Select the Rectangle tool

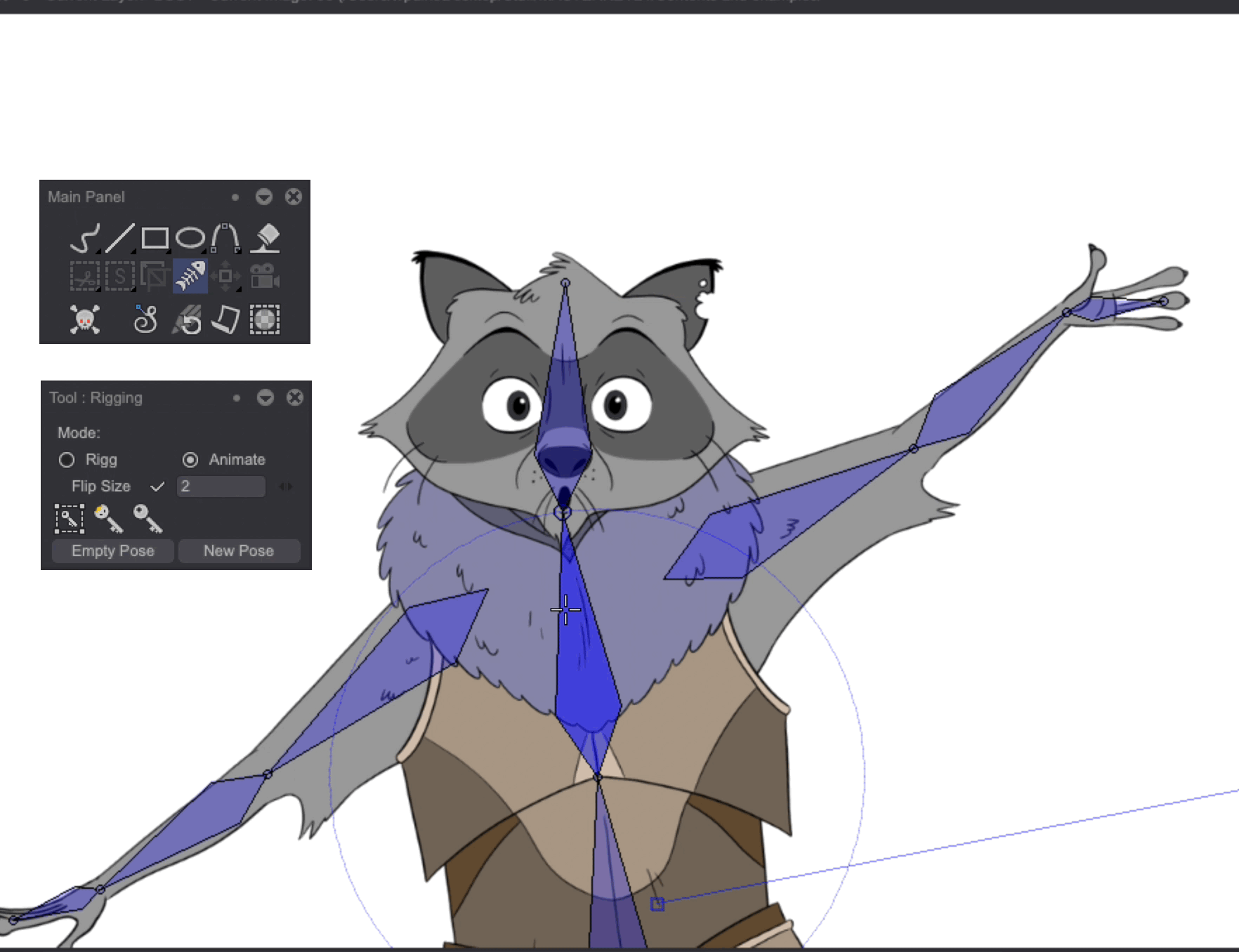[155, 239]
